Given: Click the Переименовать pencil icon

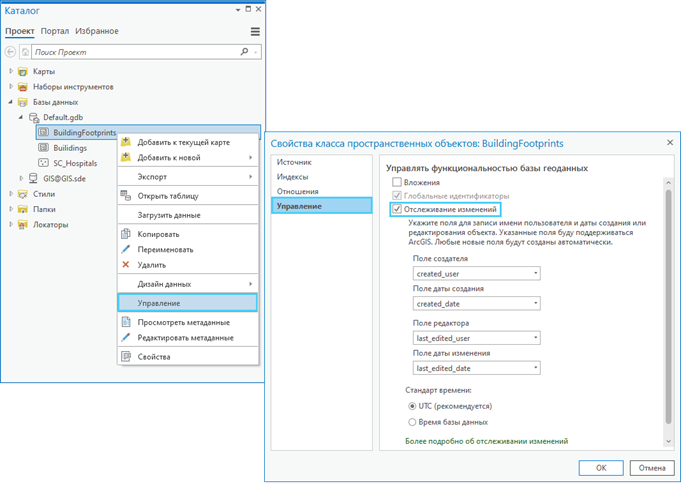Looking at the screenshot, I should pos(126,249).
